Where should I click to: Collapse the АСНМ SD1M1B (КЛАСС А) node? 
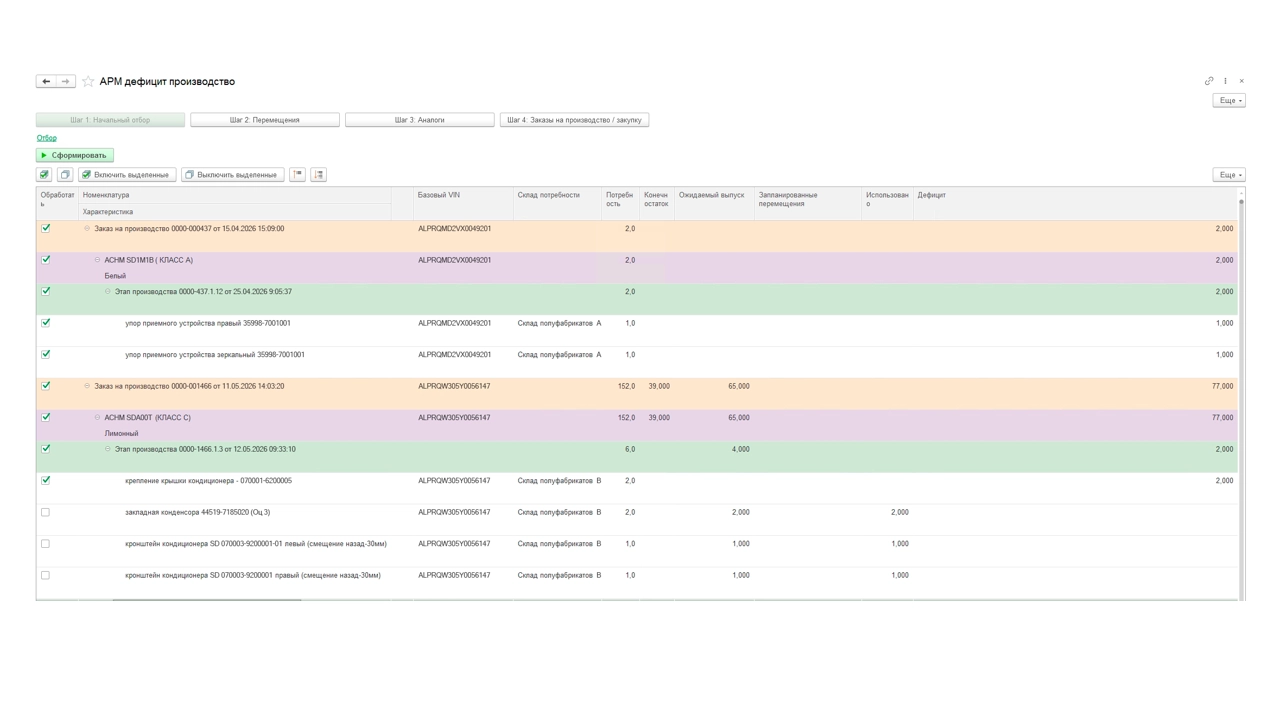point(97,260)
